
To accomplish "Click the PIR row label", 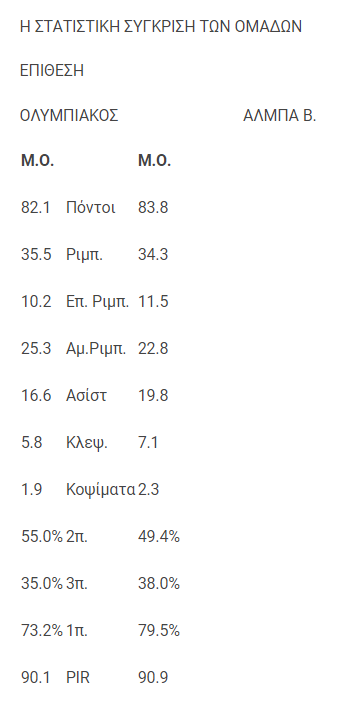I will [78, 677].
